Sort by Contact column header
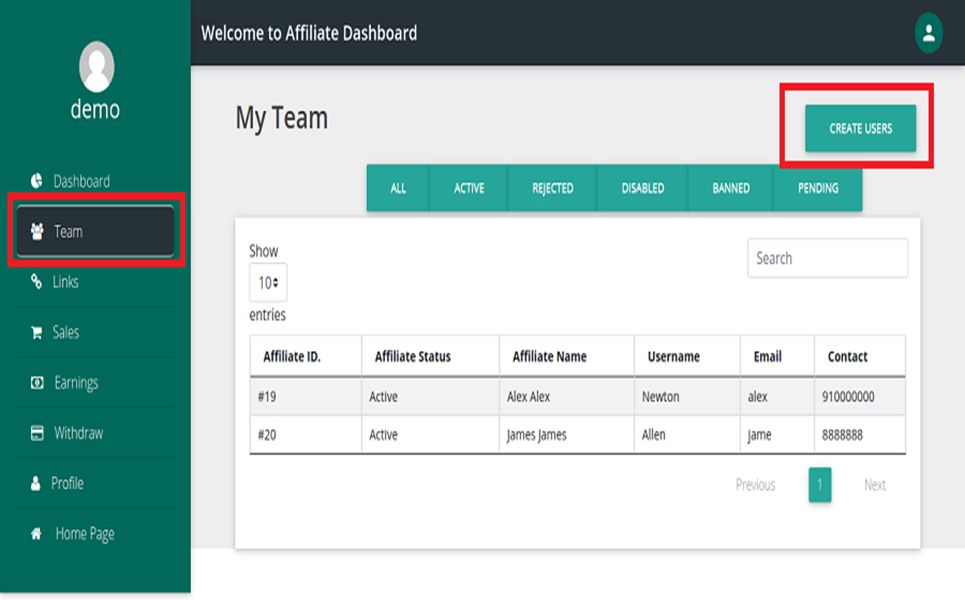Image resolution: width=965 pixels, height=600 pixels. click(860, 356)
